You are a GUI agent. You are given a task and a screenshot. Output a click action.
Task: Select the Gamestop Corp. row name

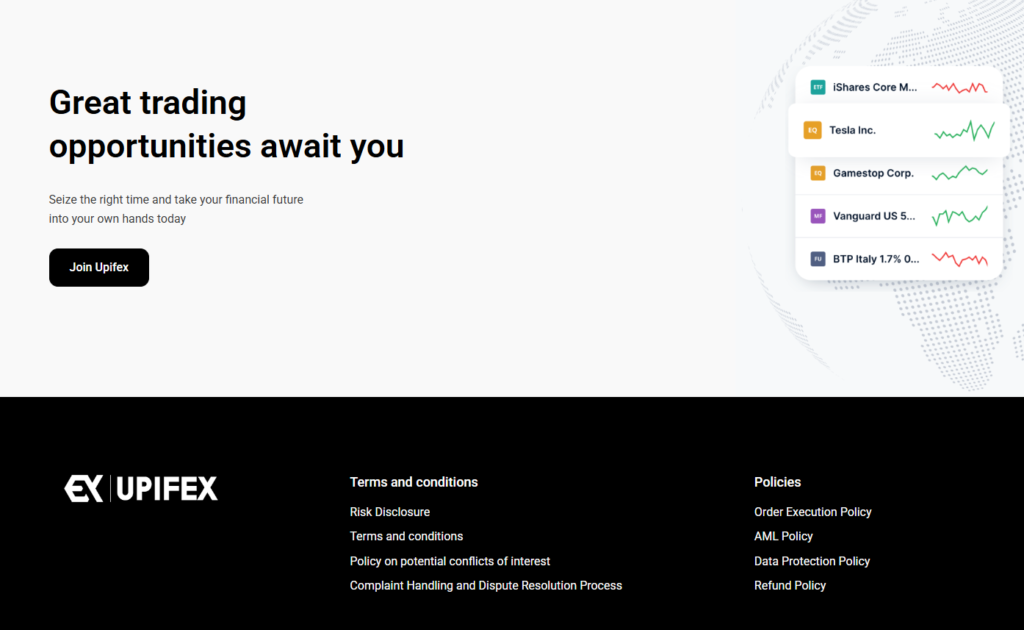click(873, 173)
